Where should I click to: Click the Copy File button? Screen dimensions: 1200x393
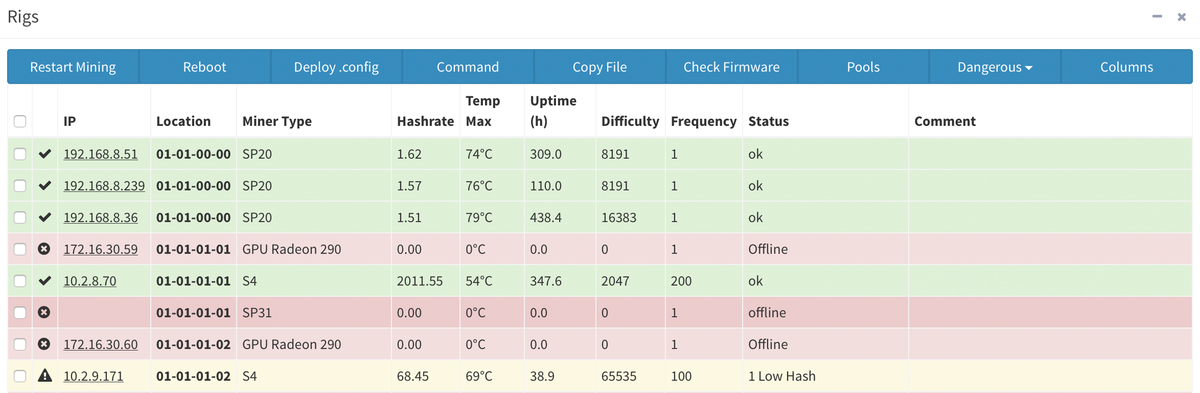click(x=600, y=67)
